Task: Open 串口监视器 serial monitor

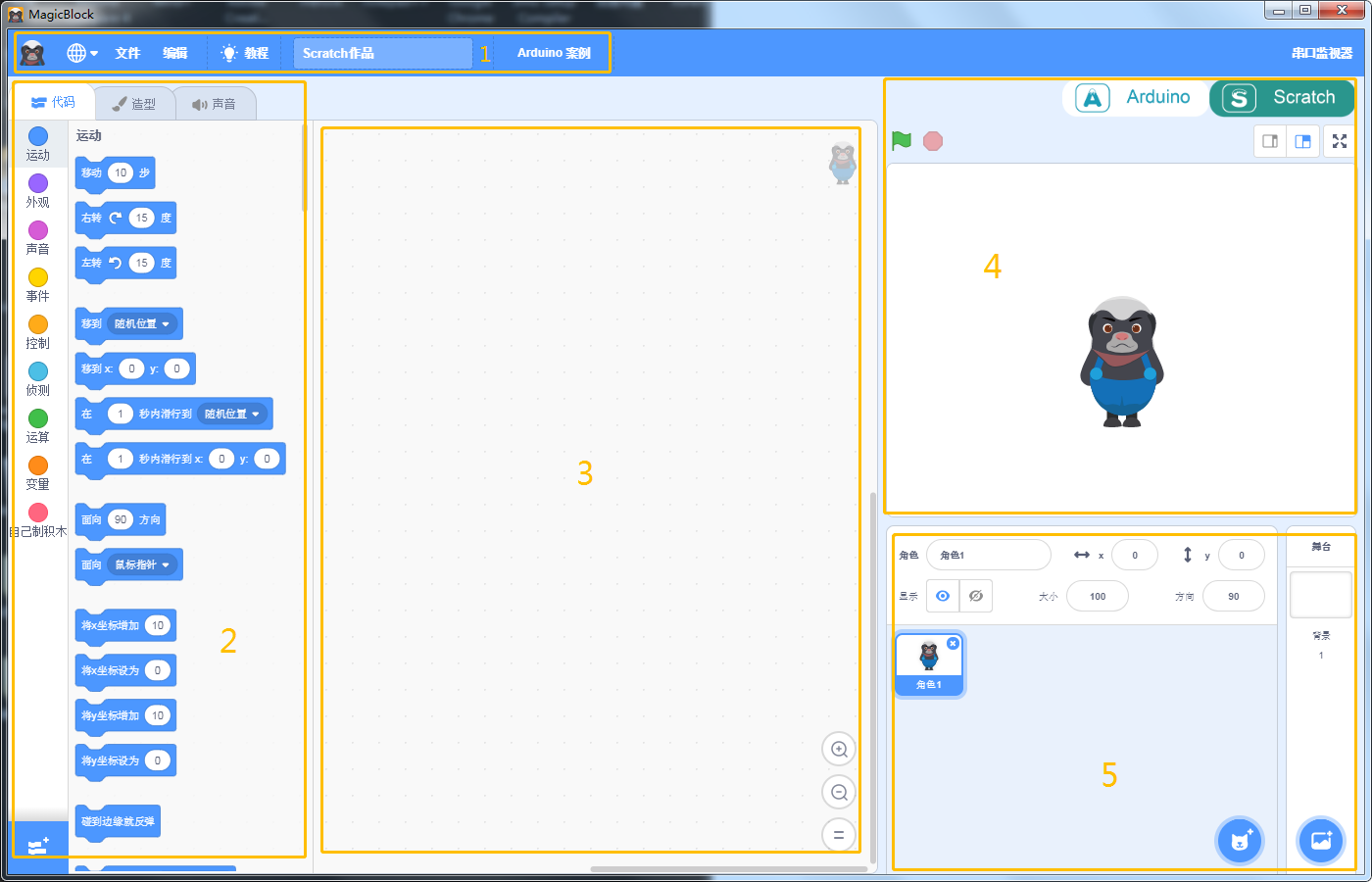Action: point(1321,53)
